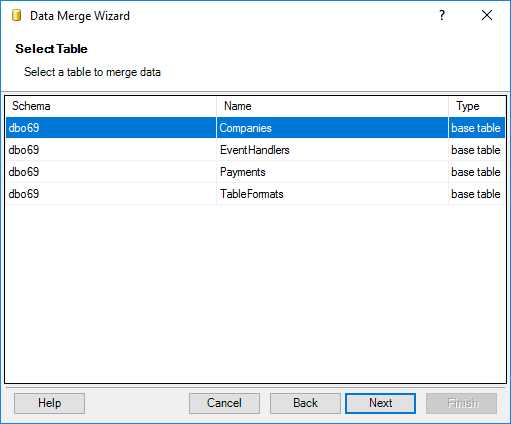Click dbo69 schema cell of Companies row

coord(24,128)
